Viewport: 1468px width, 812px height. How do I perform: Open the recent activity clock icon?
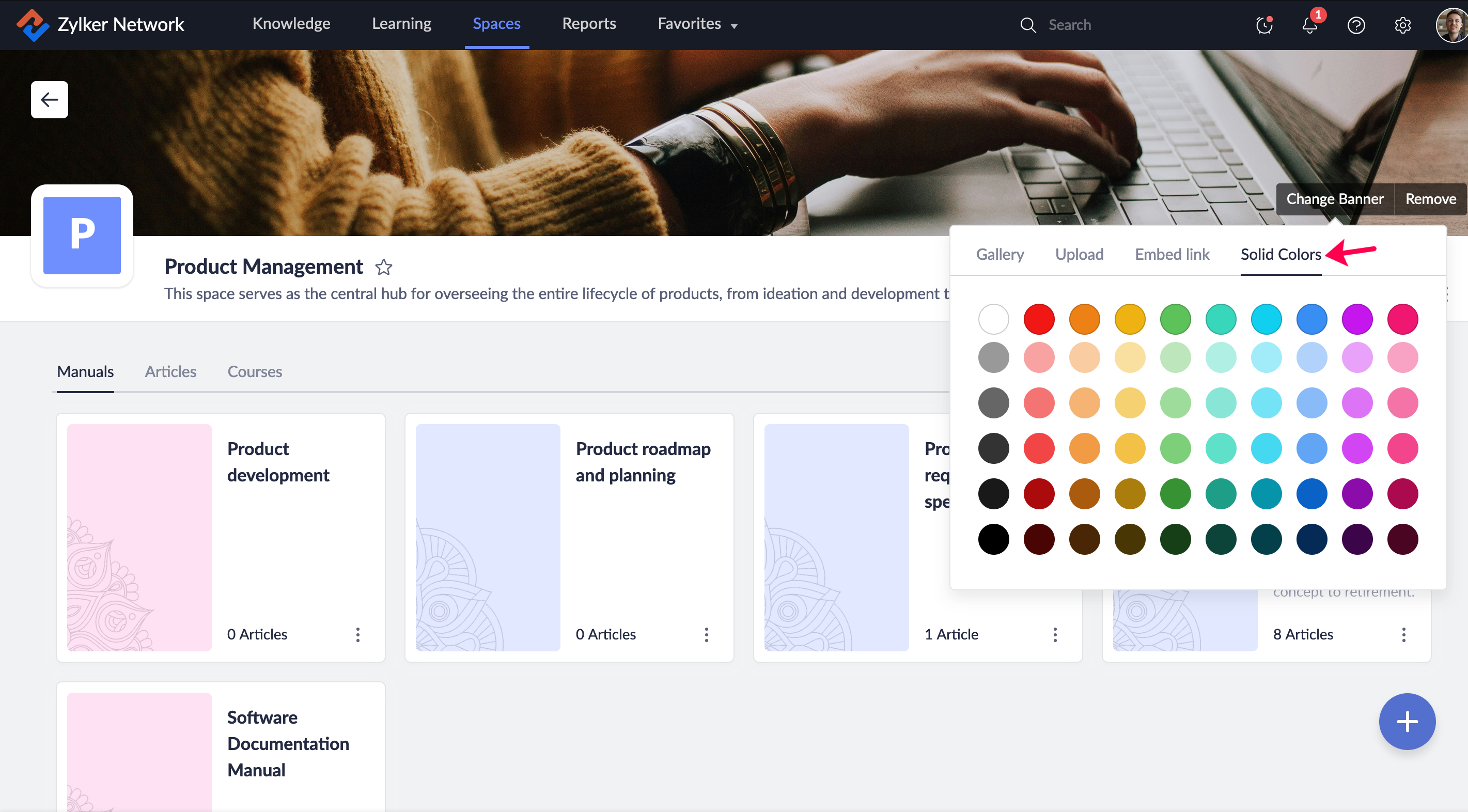click(x=1264, y=25)
